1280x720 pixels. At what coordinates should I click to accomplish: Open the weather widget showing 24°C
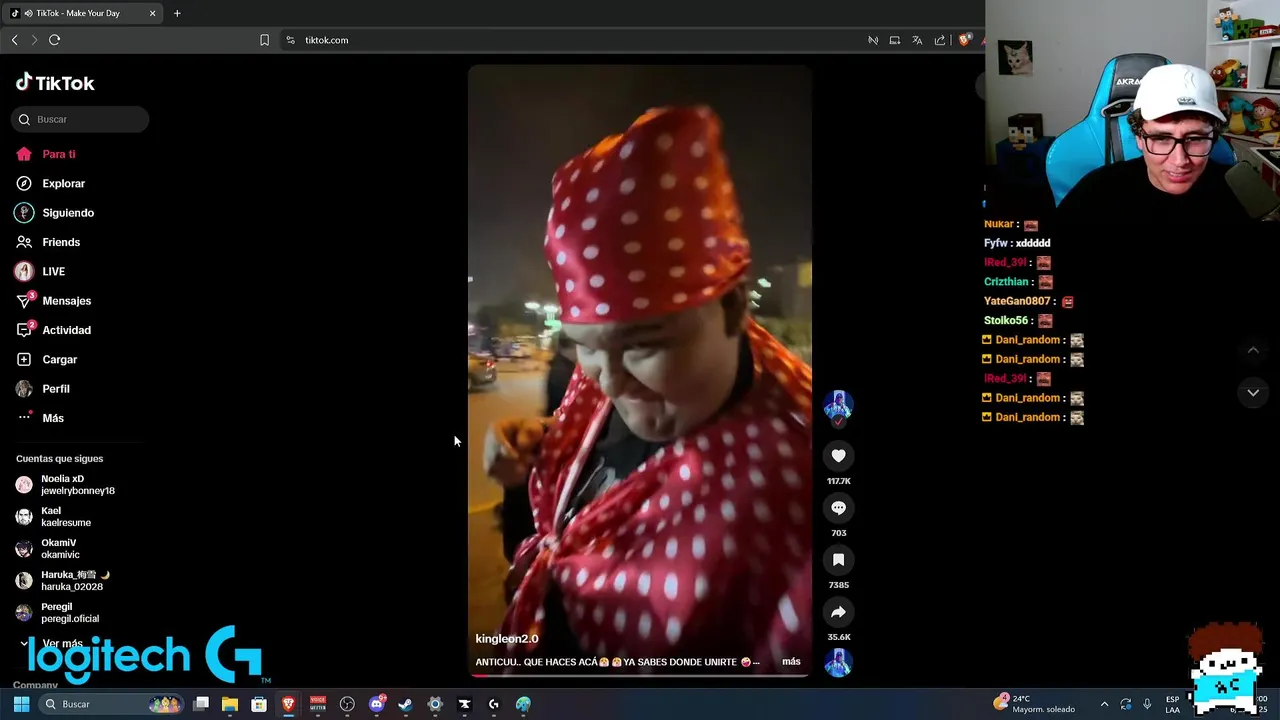(x=1034, y=704)
